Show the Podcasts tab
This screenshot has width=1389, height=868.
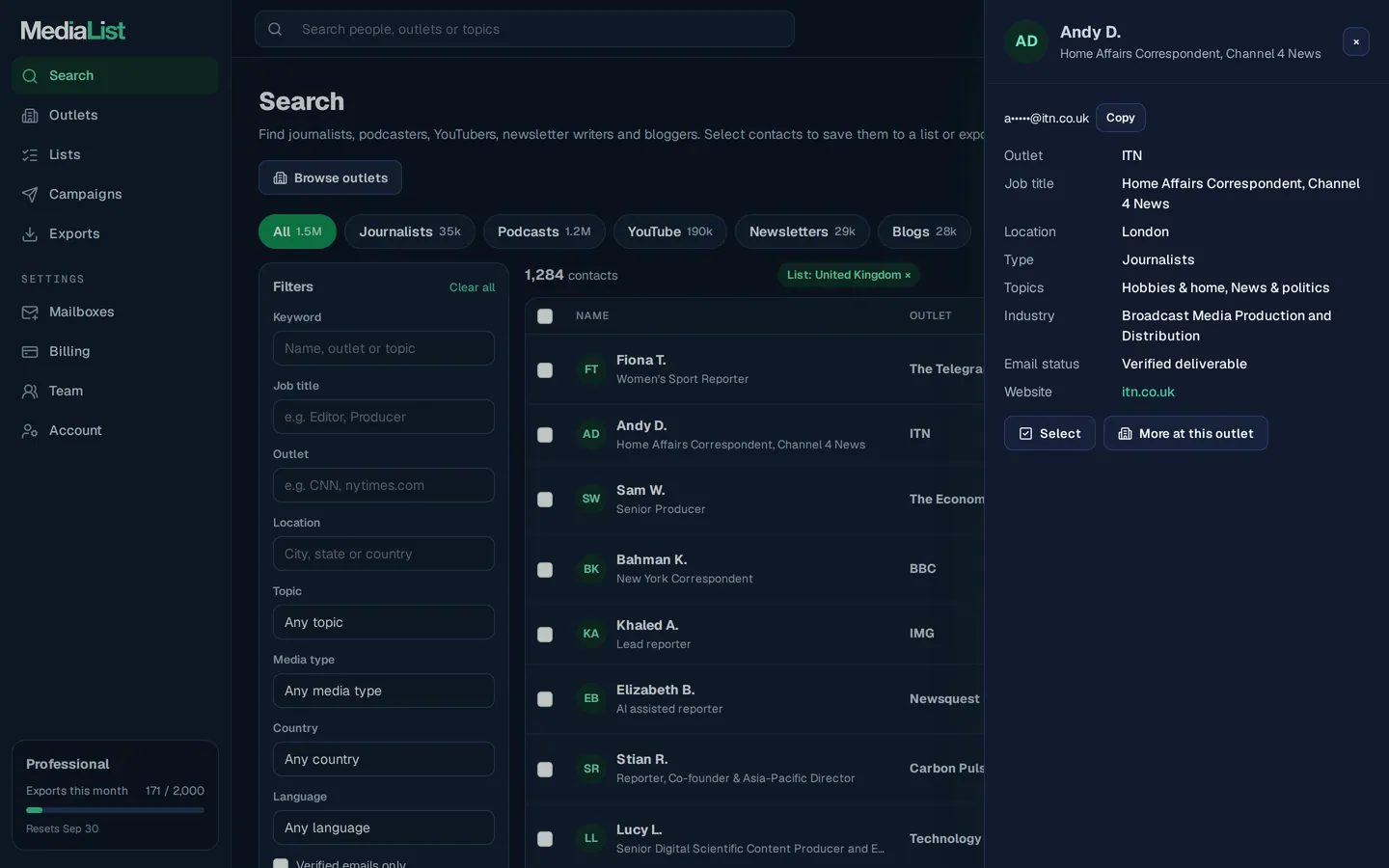[x=544, y=231]
